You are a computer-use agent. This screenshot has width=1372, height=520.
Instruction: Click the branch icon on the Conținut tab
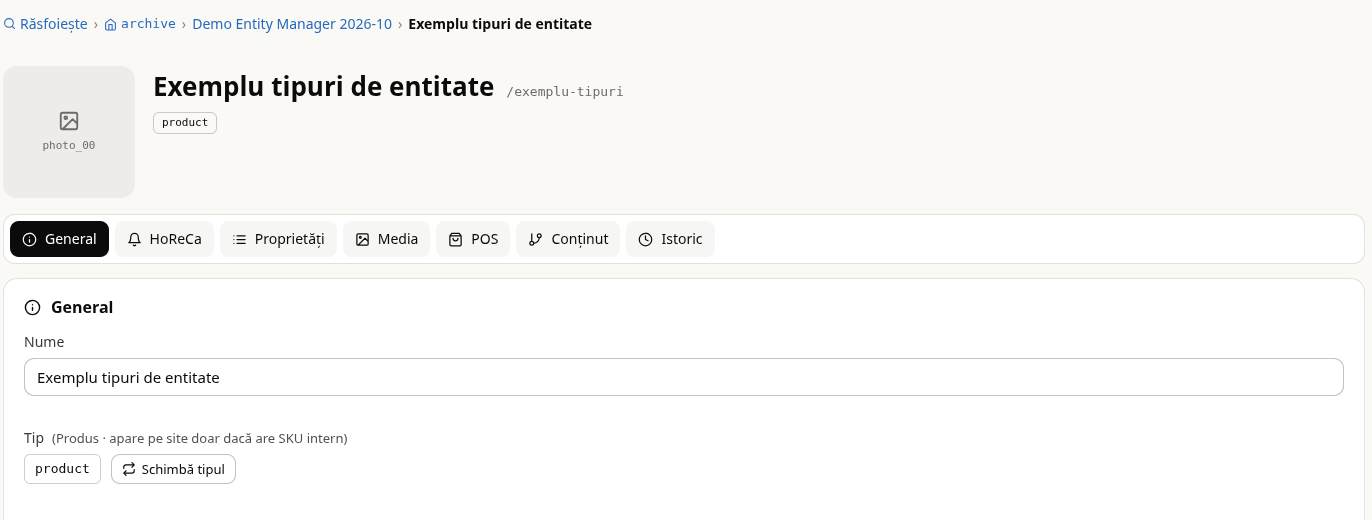(x=536, y=239)
